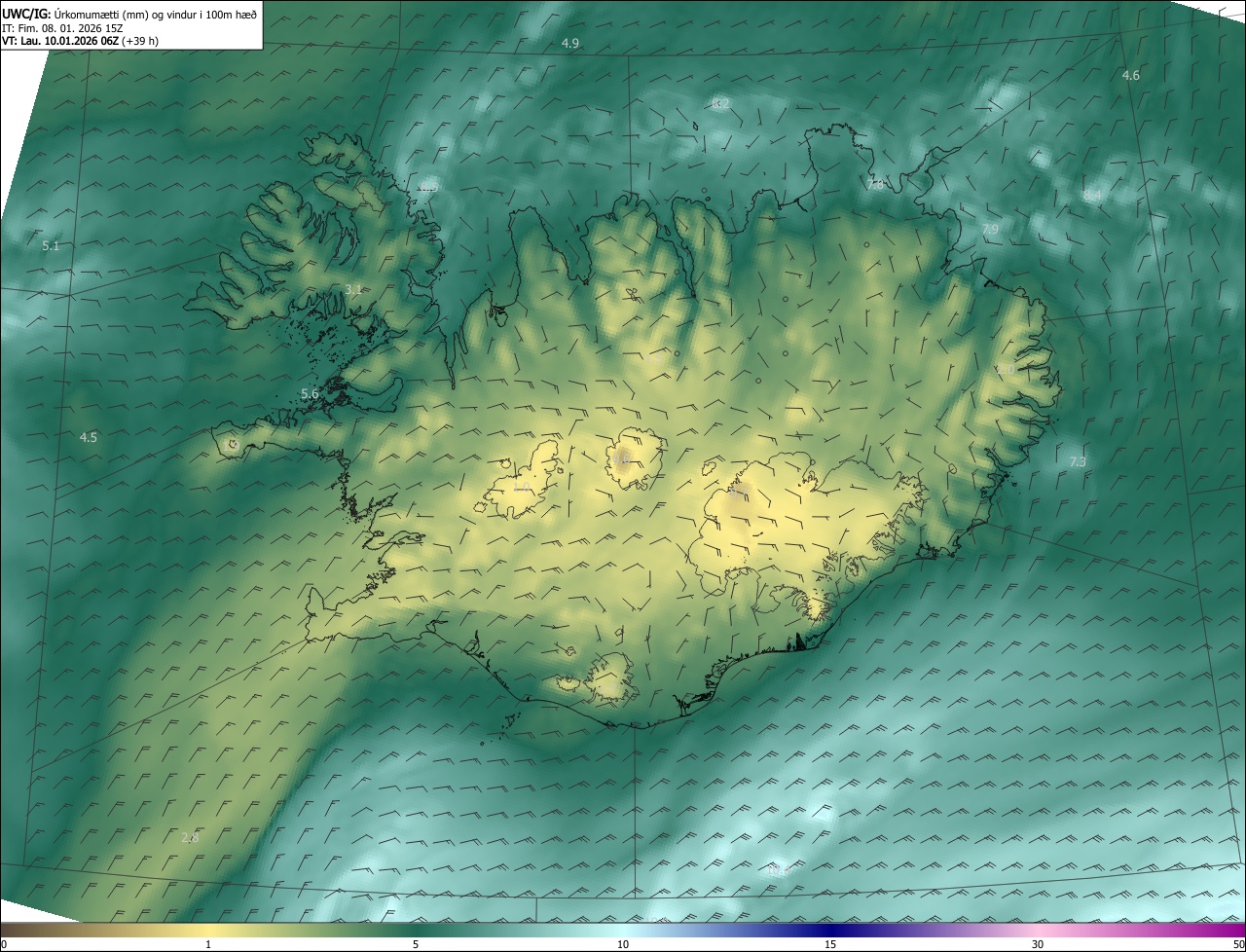Click the 4.5 value label
The image size is (1246, 952).
click(89, 437)
